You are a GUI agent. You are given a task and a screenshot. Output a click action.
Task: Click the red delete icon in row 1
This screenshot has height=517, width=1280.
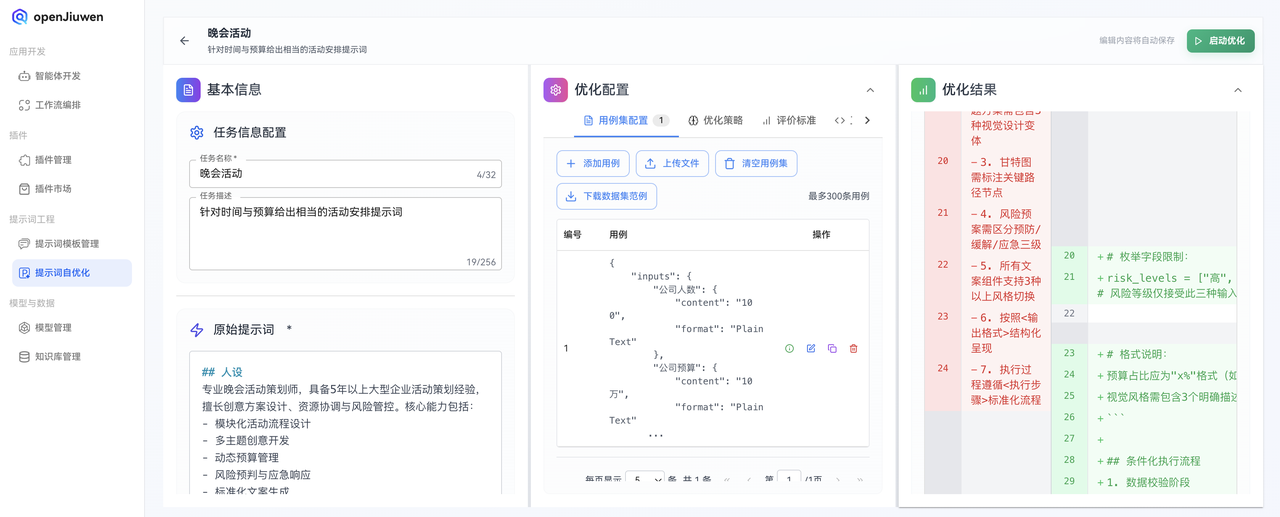[x=853, y=349]
